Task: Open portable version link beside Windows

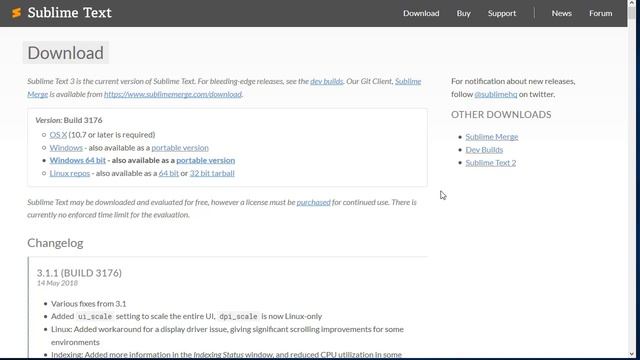Action: 180,147
